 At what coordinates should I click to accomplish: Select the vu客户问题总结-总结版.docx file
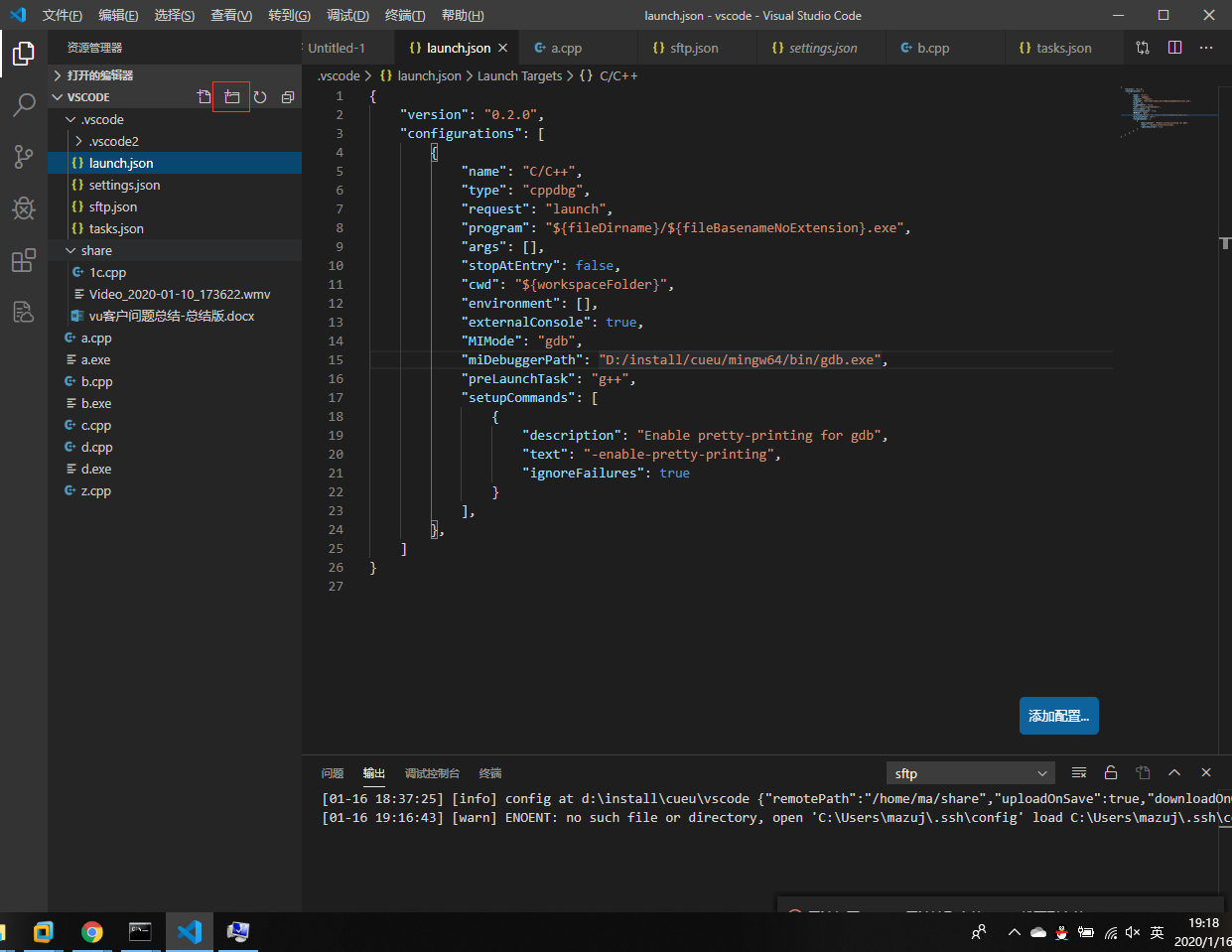175,316
